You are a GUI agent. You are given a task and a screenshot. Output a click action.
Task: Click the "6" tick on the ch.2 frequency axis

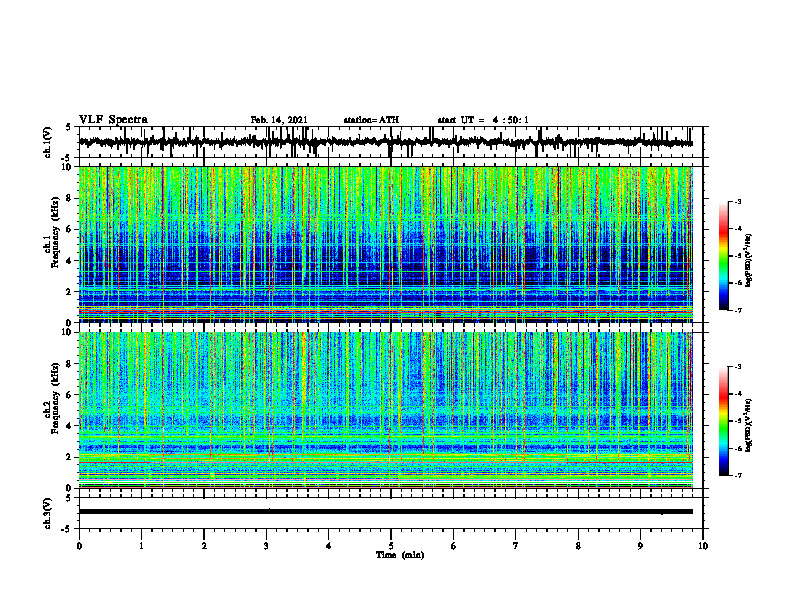point(70,394)
